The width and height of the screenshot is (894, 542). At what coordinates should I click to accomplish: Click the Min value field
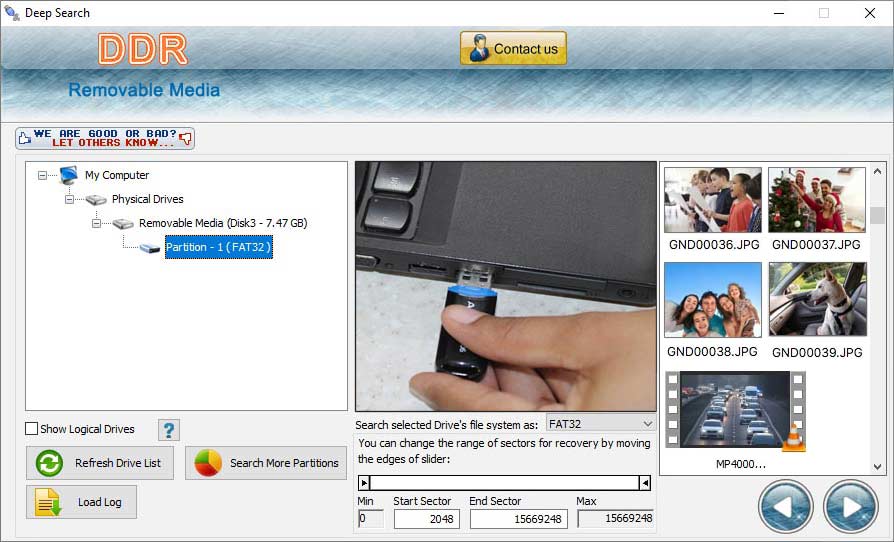tap(371, 519)
